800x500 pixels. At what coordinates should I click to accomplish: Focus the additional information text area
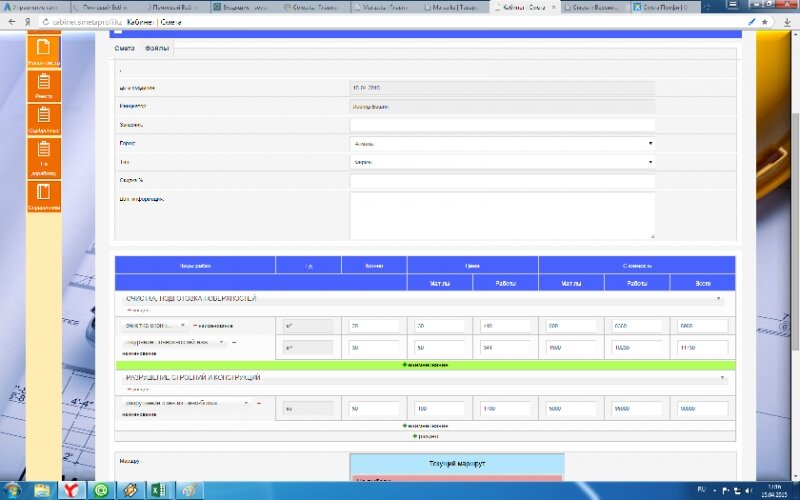(x=502, y=215)
